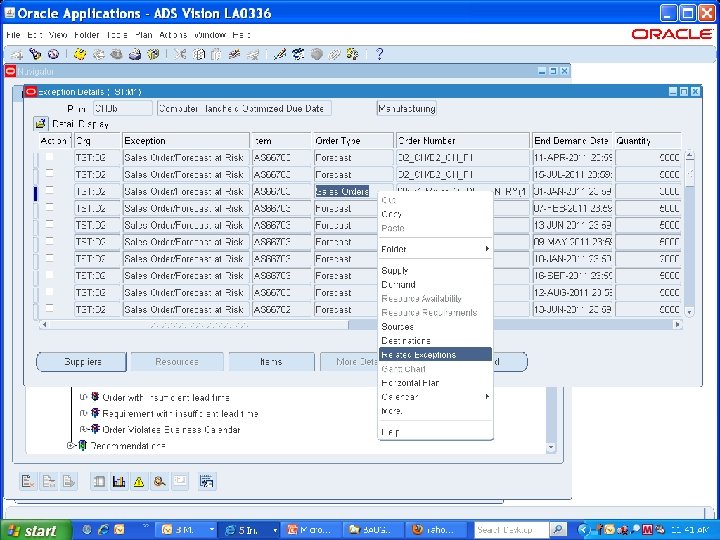The height and width of the screenshot is (540, 720).
Task: Tick Action checkbox for the 12-AUG-2011 row
Action: coord(50,292)
